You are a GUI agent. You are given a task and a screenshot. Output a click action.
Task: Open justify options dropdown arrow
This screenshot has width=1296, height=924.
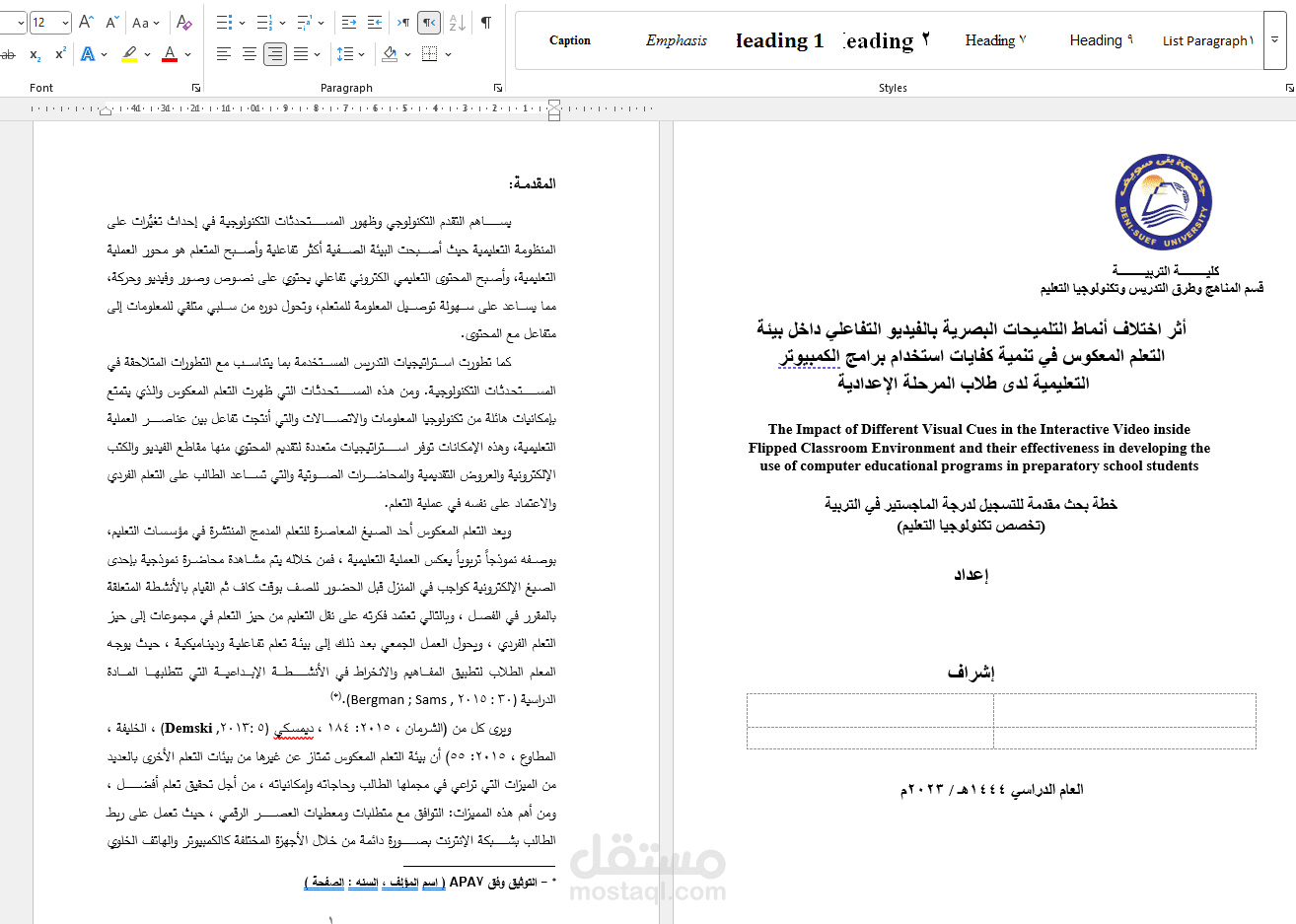point(319,54)
